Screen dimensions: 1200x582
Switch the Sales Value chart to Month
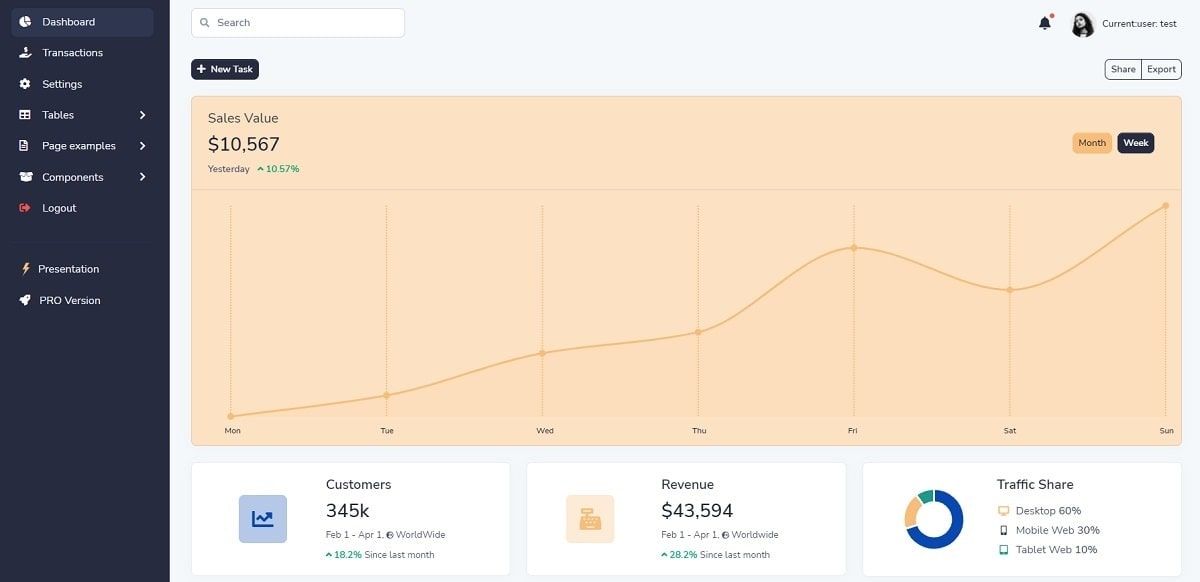click(1092, 142)
